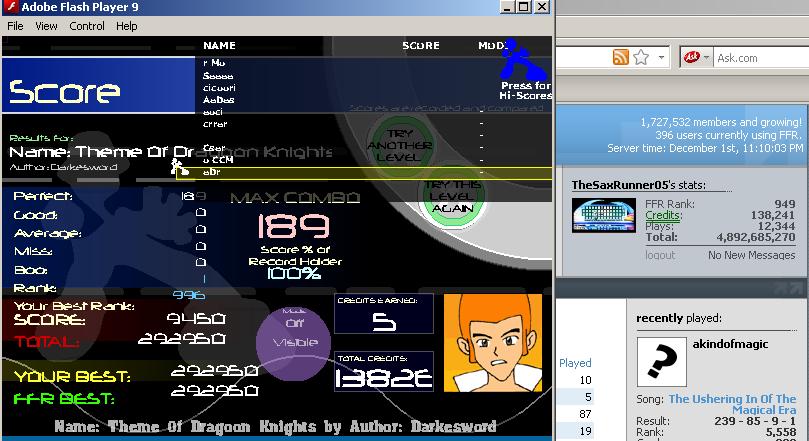Expand the search engine selector arrow
809x441 pixels.
[706, 57]
